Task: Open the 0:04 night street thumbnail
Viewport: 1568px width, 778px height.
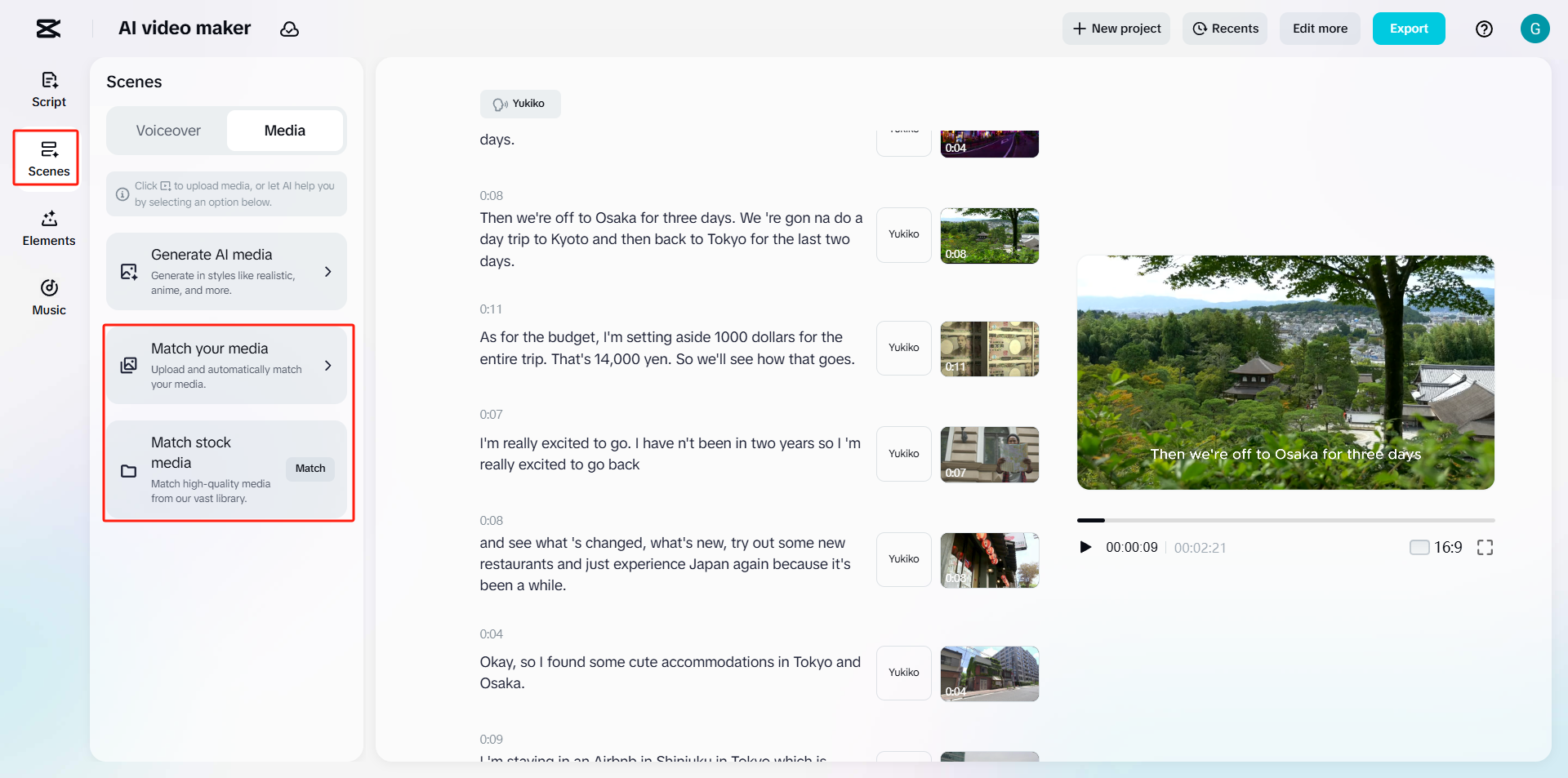Action: click(x=990, y=144)
